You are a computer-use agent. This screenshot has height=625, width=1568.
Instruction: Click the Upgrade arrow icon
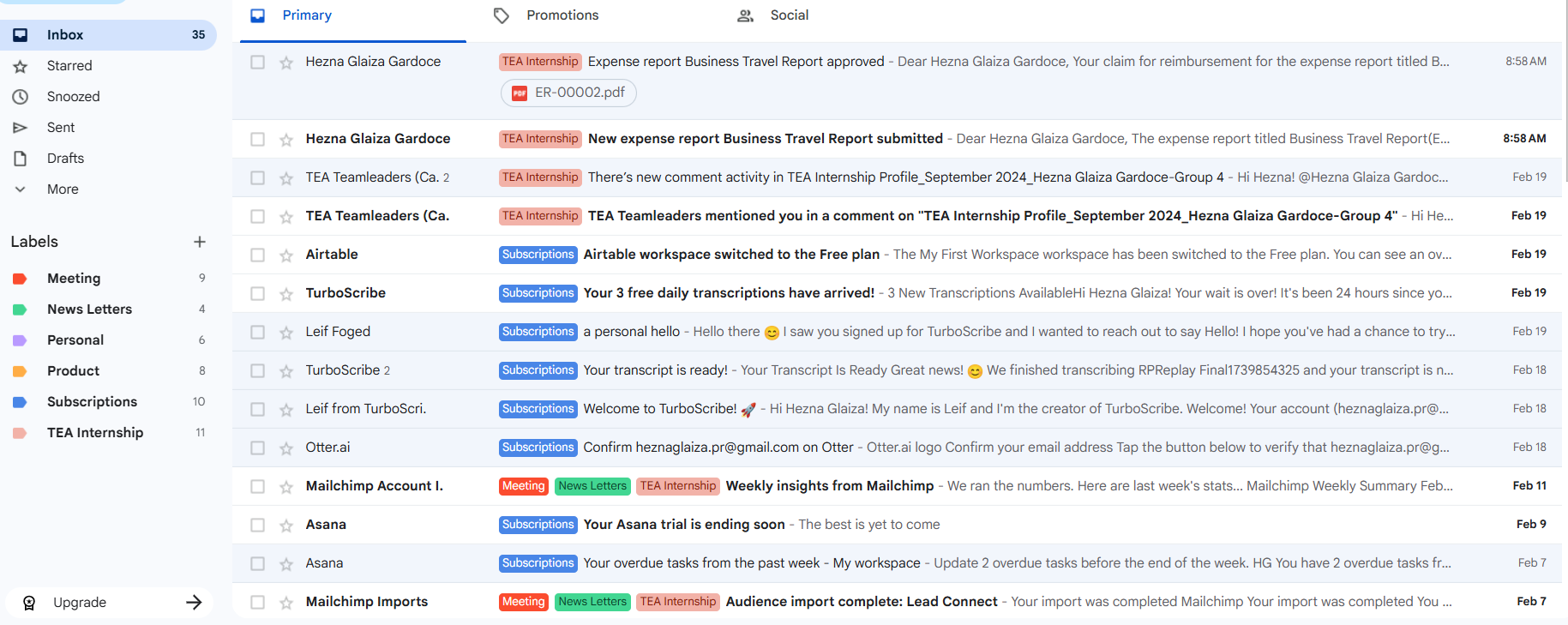194,603
